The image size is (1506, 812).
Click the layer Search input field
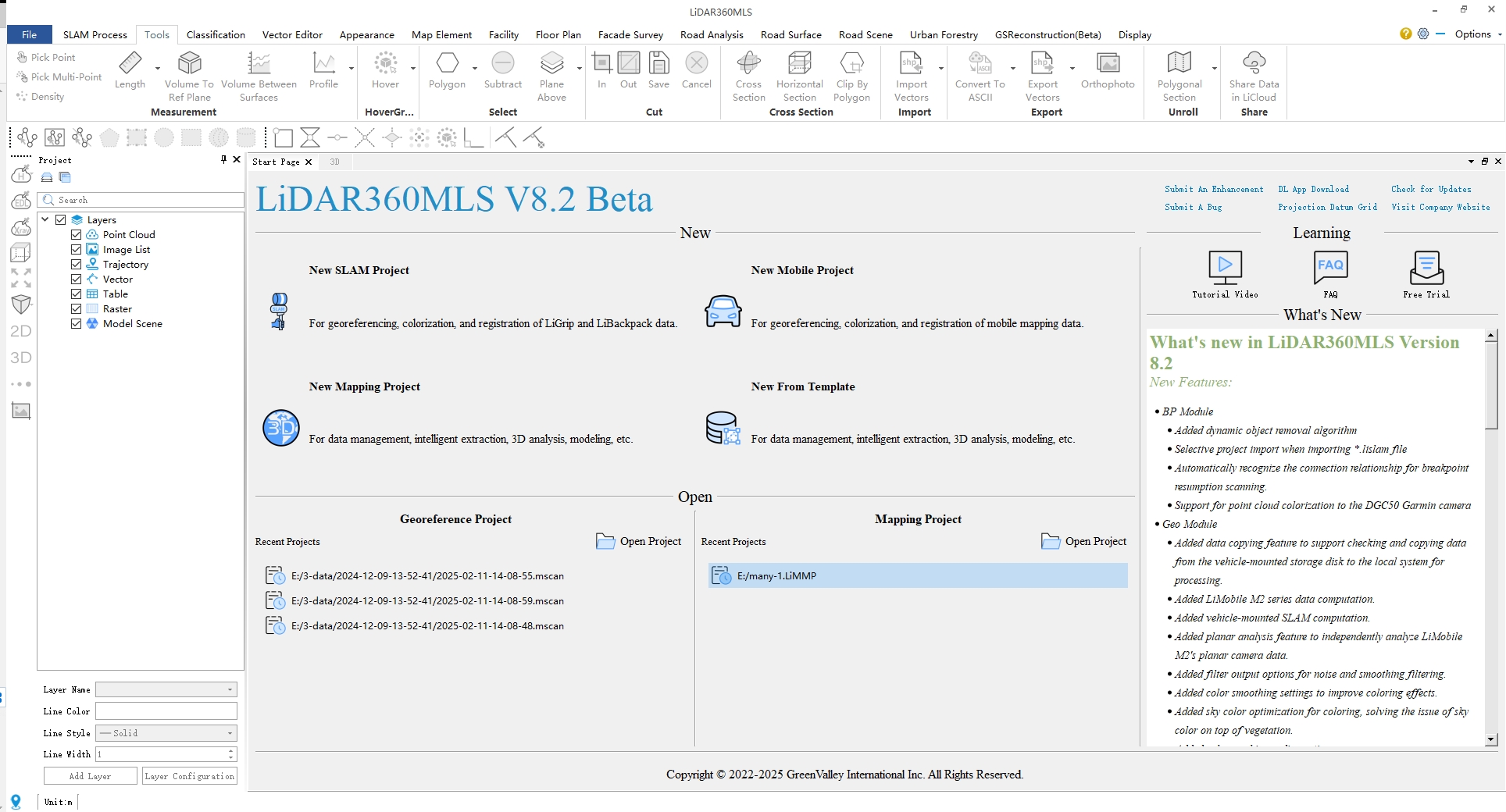(x=141, y=200)
